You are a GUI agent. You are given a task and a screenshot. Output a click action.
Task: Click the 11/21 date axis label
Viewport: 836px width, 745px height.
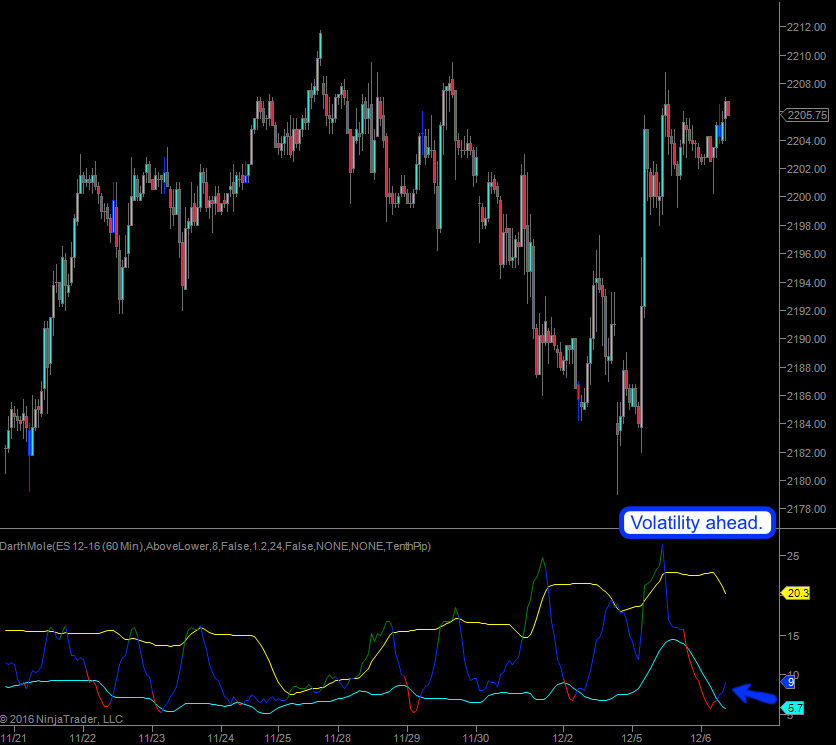[x=15, y=739]
